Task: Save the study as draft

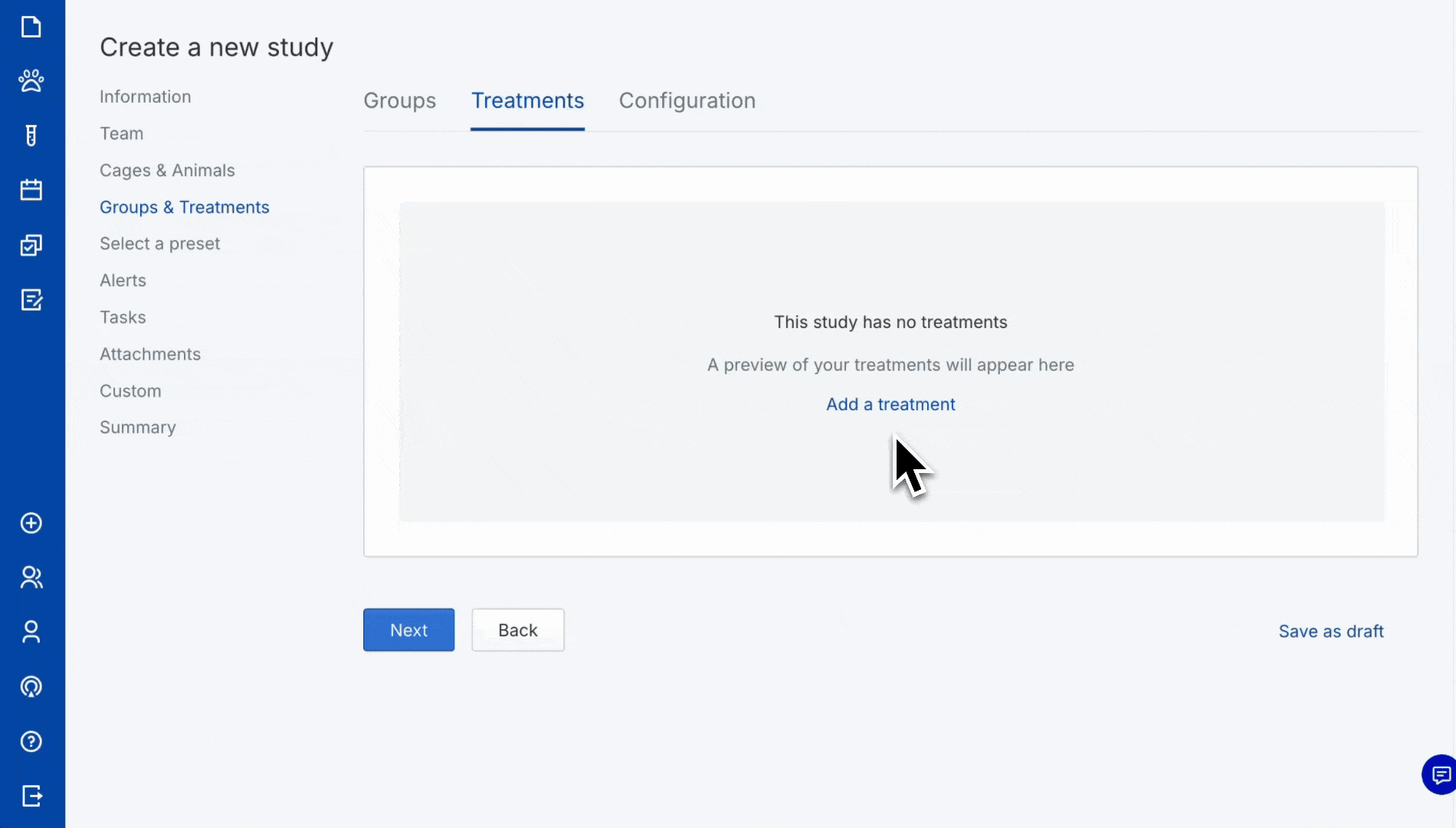Action: pyautogui.click(x=1330, y=631)
